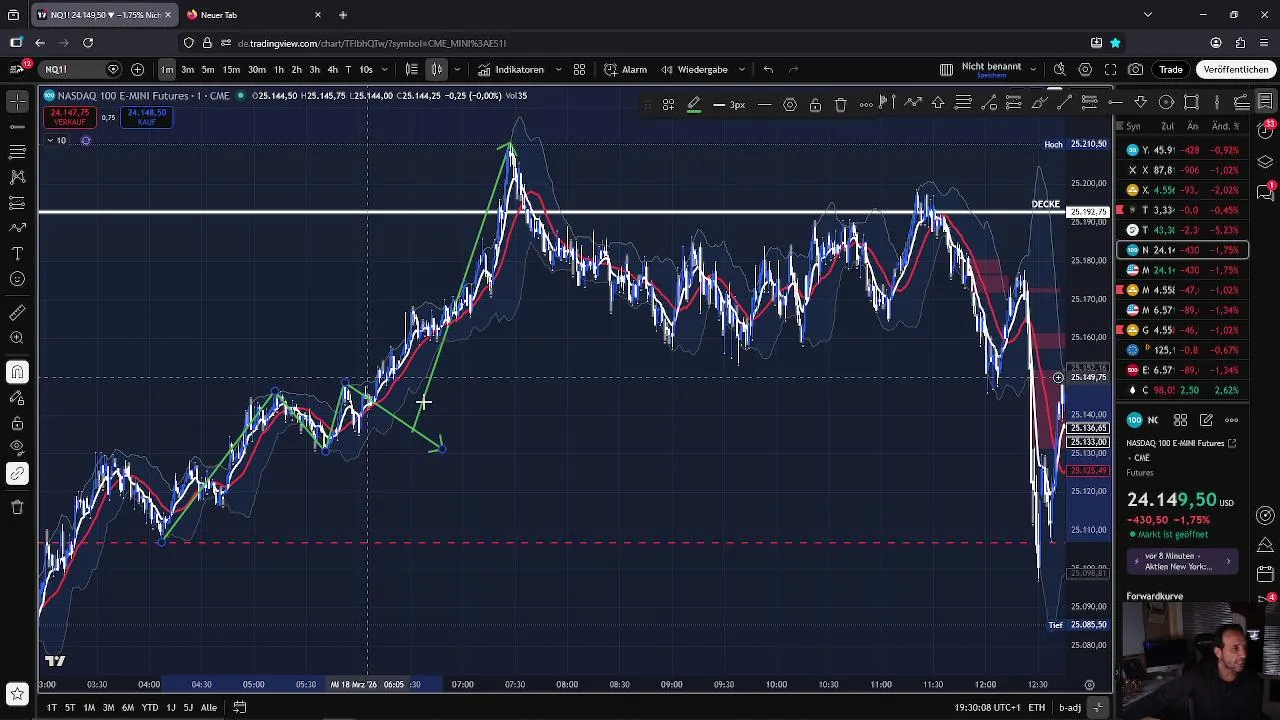Click the drawing line color pencil swatch
This screenshot has height=720, width=1280.
(694, 104)
